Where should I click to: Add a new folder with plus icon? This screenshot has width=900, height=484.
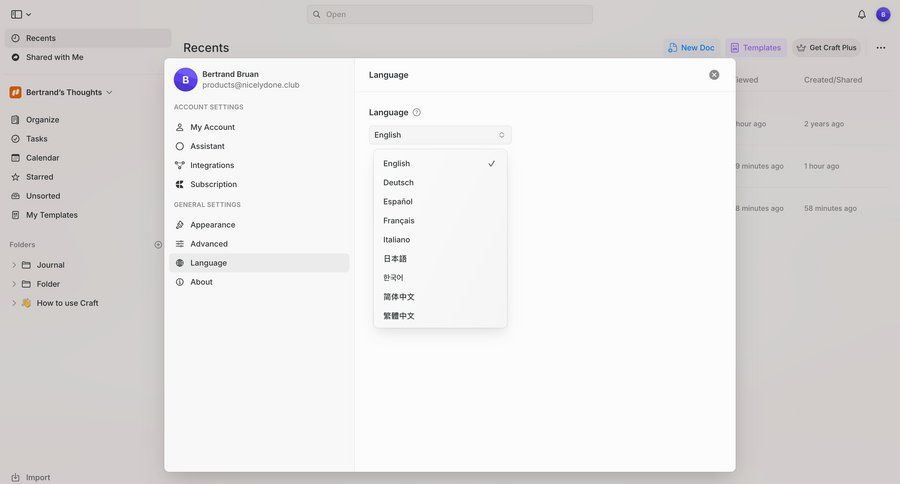coord(158,245)
